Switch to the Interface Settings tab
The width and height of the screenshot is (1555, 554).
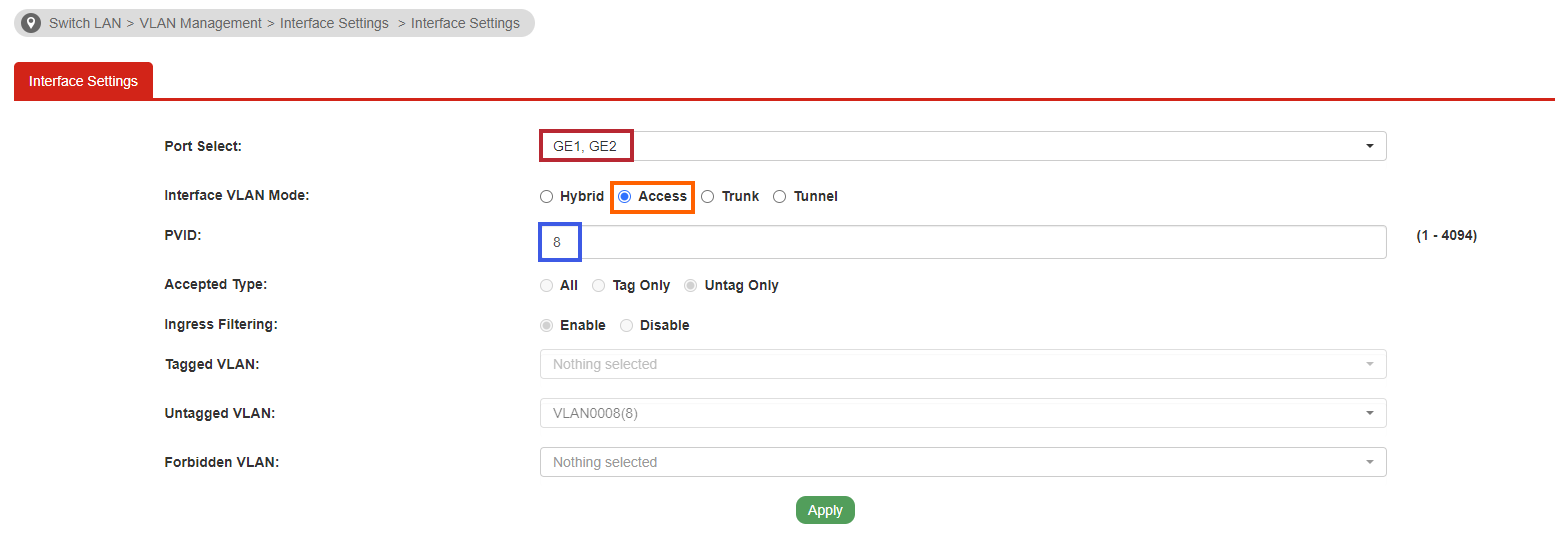pos(83,81)
